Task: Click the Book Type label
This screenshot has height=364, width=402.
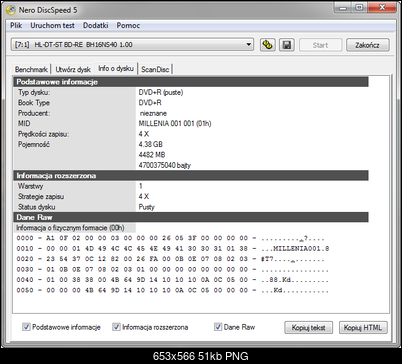Action: coord(34,103)
